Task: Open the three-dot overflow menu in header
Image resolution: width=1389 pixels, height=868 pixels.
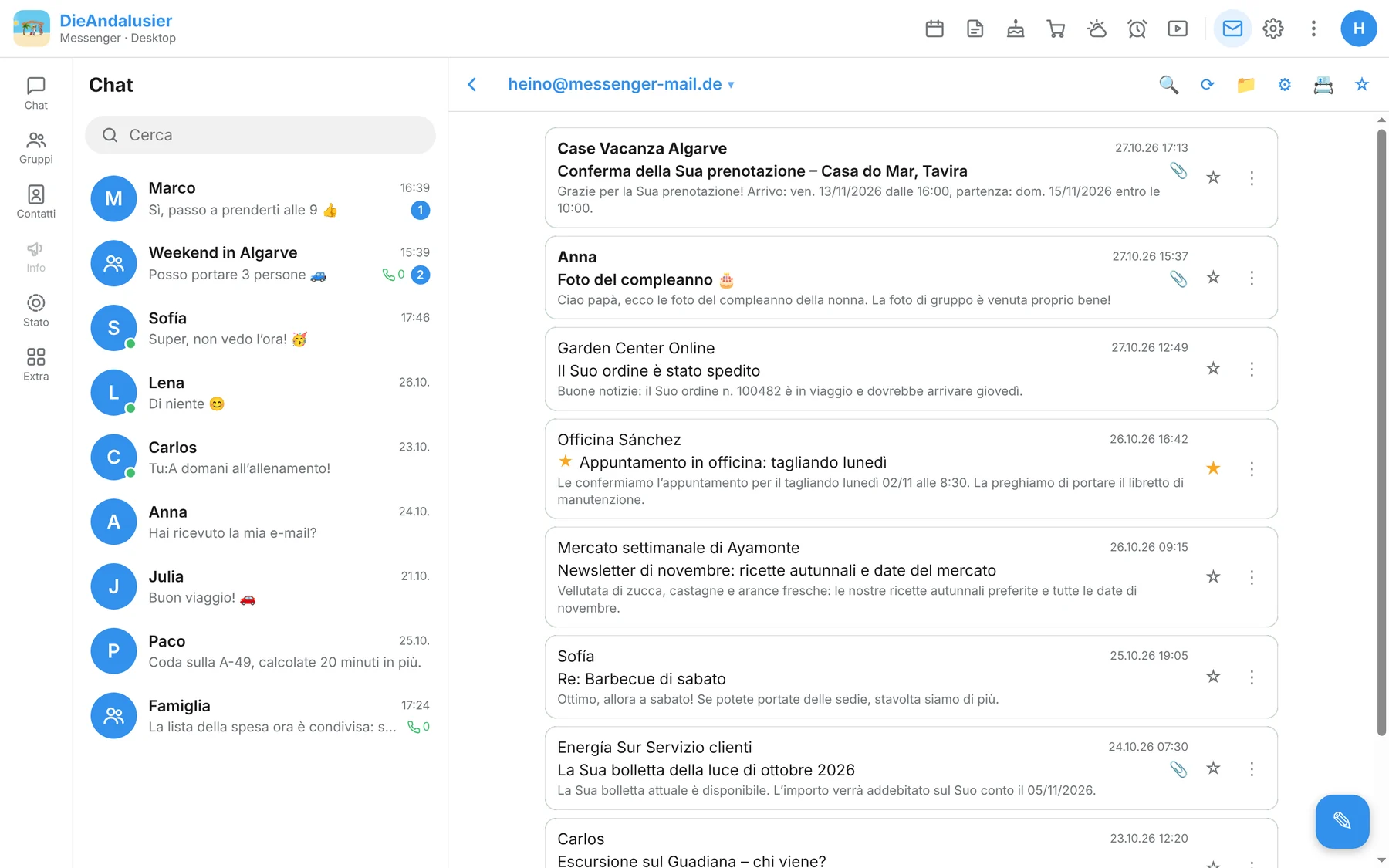Action: (x=1313, y=29)
